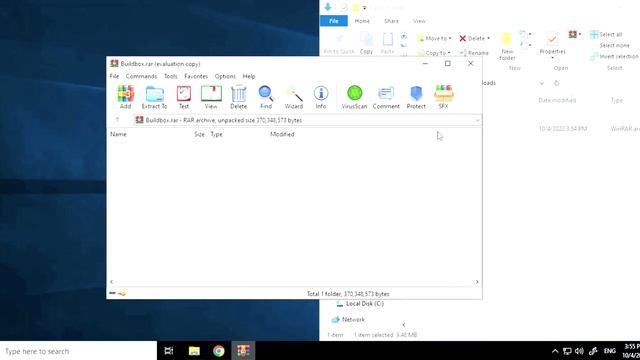Click the left arrow of WinRAR horizontal scrollbar
This screenshot has width=640, height=360.
coord(112,282)
